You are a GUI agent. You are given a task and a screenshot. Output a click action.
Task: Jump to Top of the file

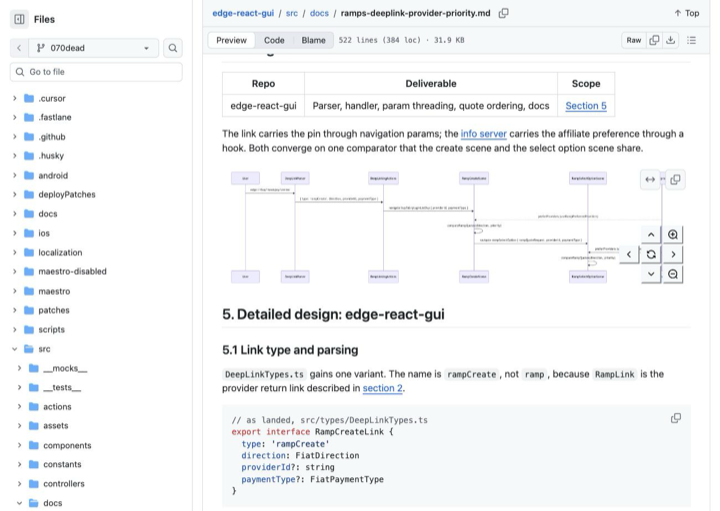pyautogui.click(x=686, y=13)
